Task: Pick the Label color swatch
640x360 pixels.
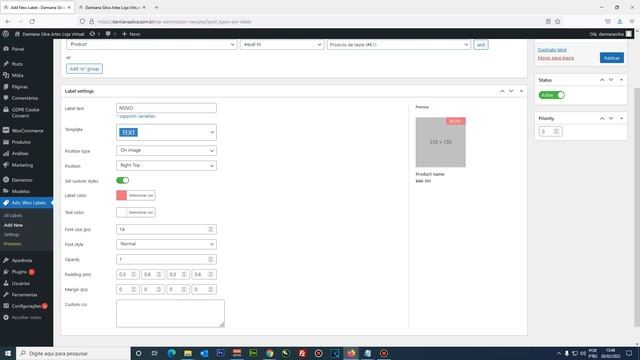Action: pyautogui.click(x=122, y=196)
